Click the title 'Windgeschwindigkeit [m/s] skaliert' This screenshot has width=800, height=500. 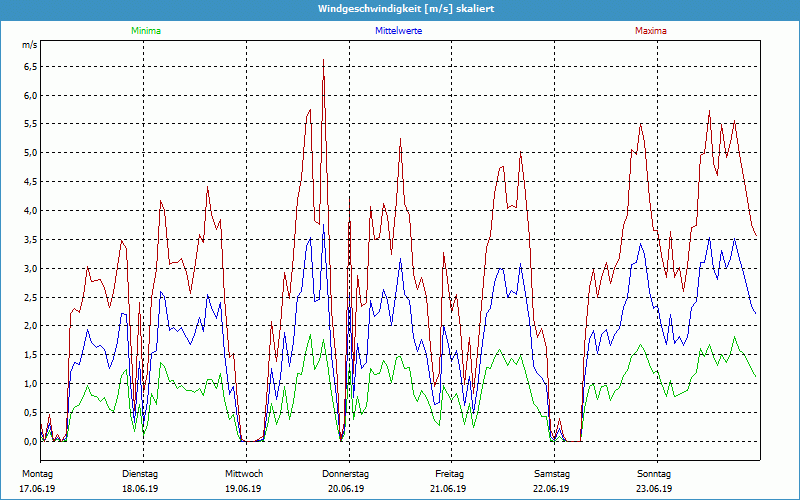(x=406, y=9)
